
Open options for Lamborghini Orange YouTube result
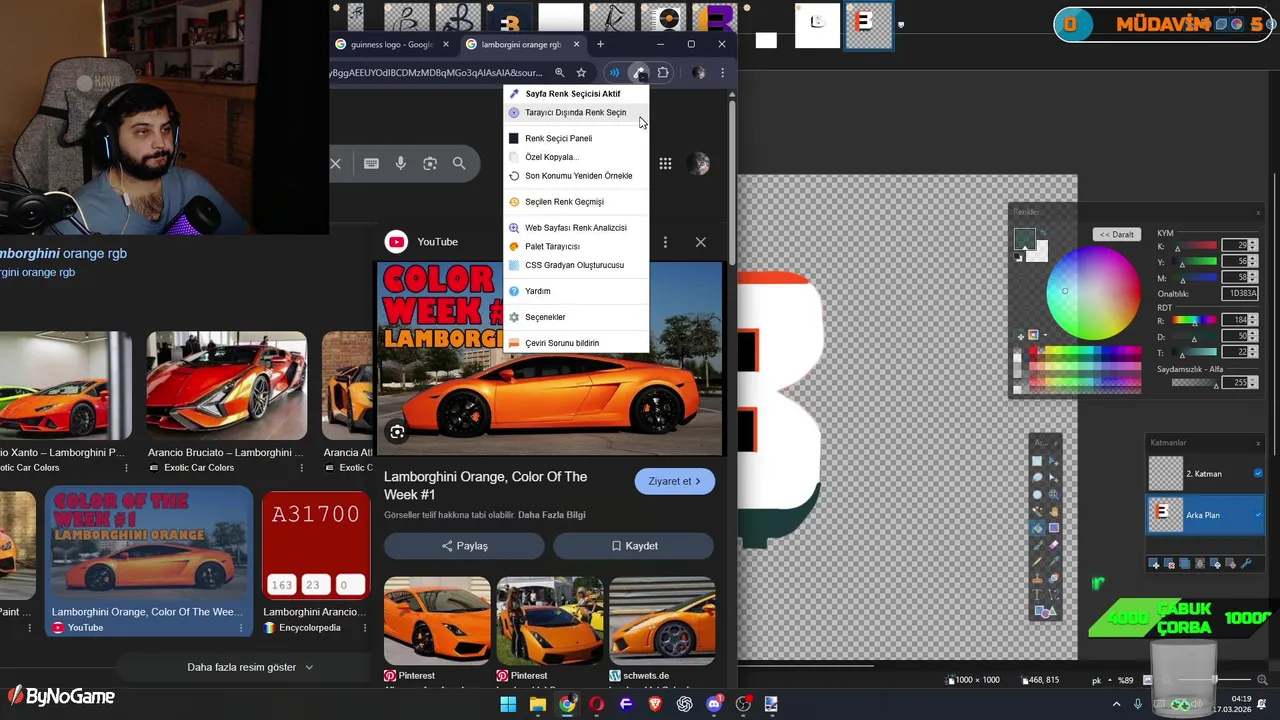pyautogui.click(x=241, y=628)
